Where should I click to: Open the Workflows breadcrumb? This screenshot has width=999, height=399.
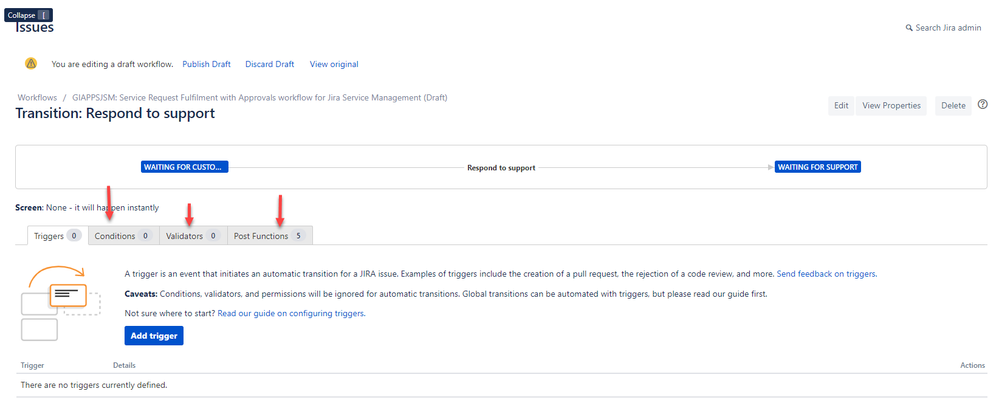point(37,98)
